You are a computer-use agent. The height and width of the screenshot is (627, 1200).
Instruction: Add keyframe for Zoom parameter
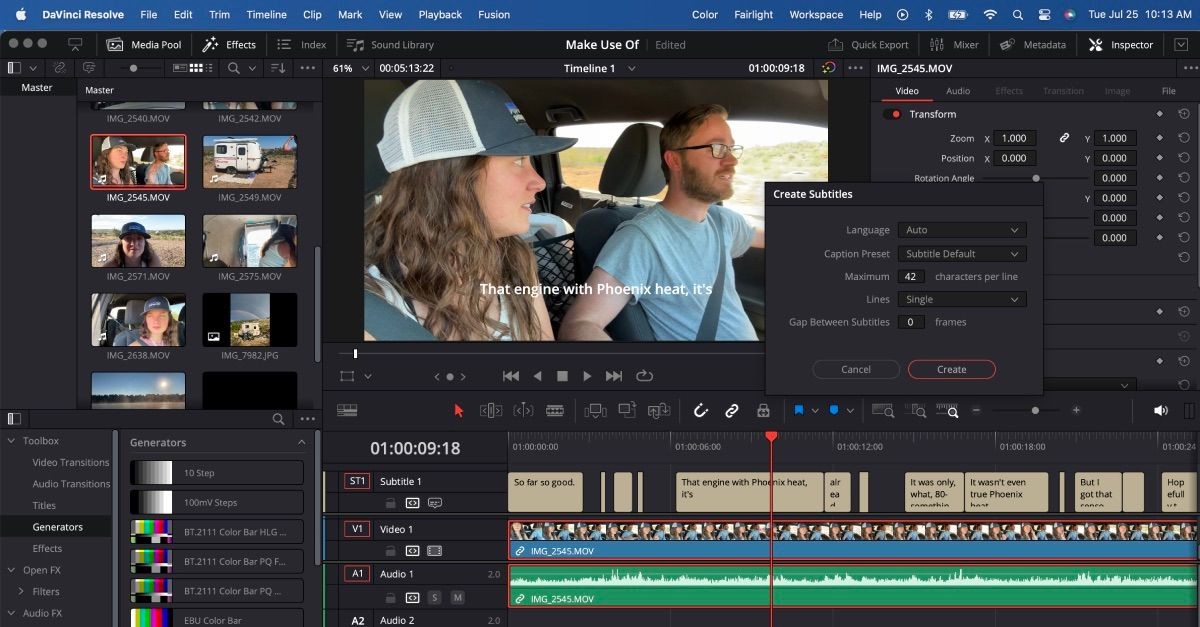tap(1160, 138)
